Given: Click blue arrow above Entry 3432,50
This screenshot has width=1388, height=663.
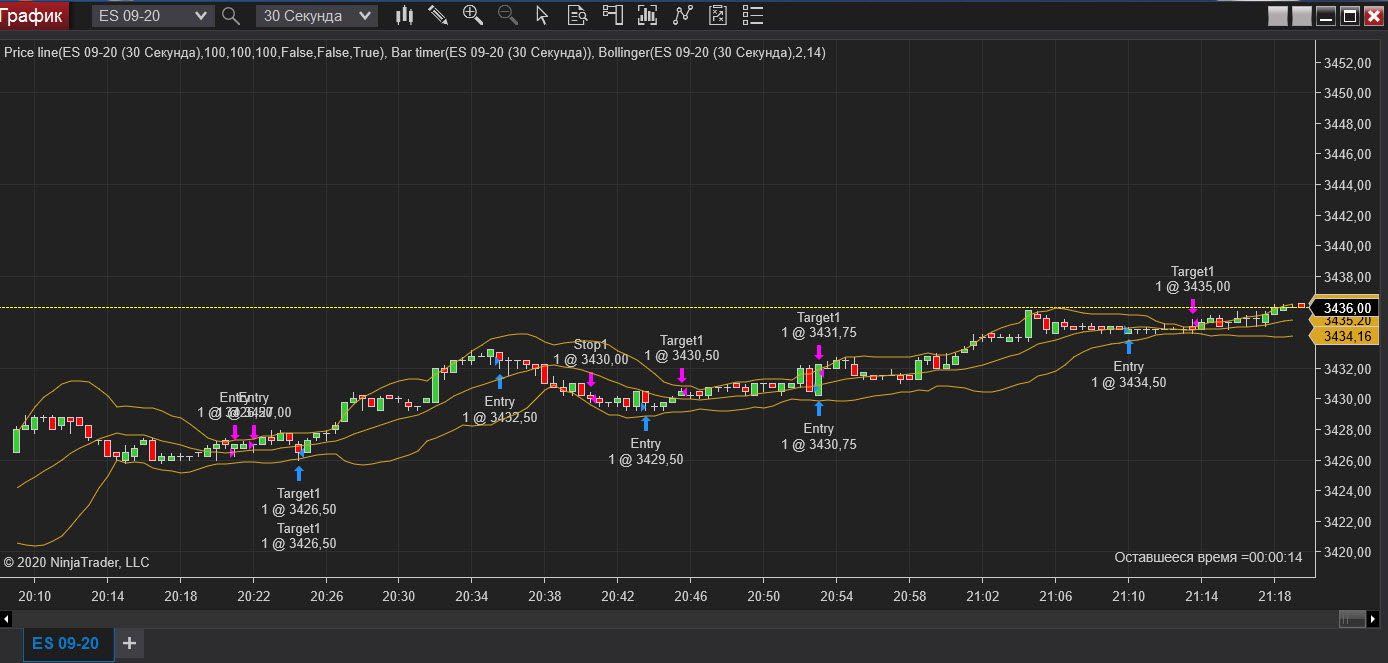Looking at the screenshot, I should tap(499, 381).
